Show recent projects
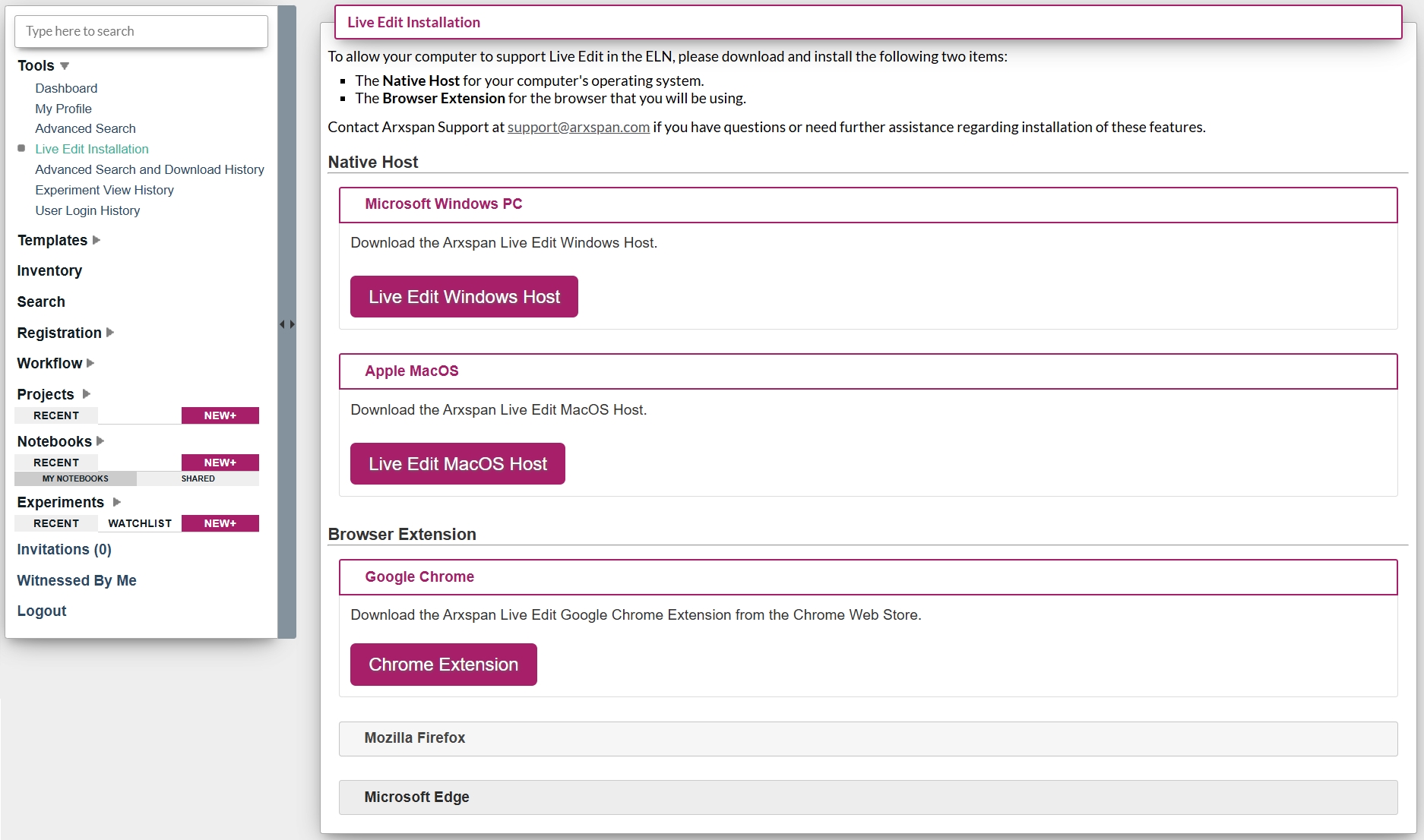The height and width of the screenshot is (840, 1424). (56, 415)
